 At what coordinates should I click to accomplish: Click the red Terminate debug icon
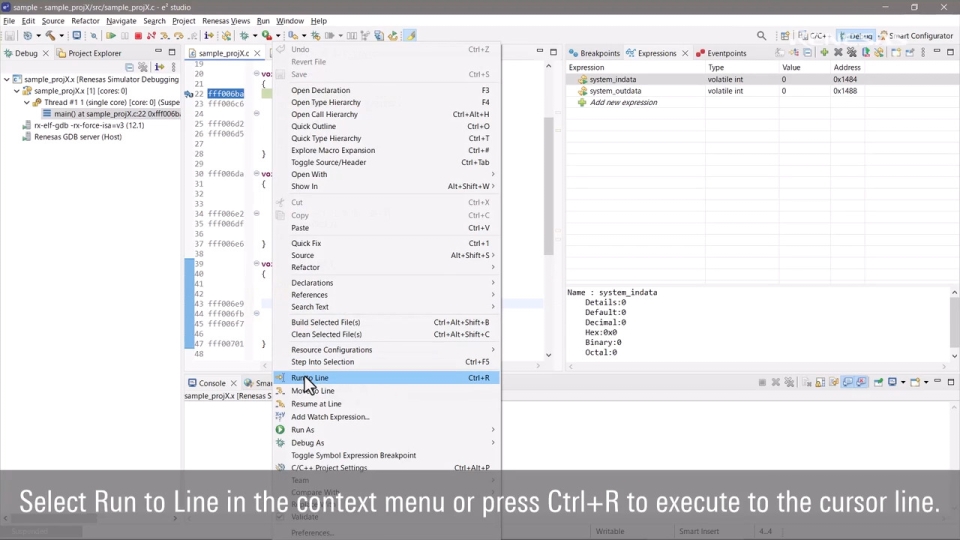tap(138, 36)
